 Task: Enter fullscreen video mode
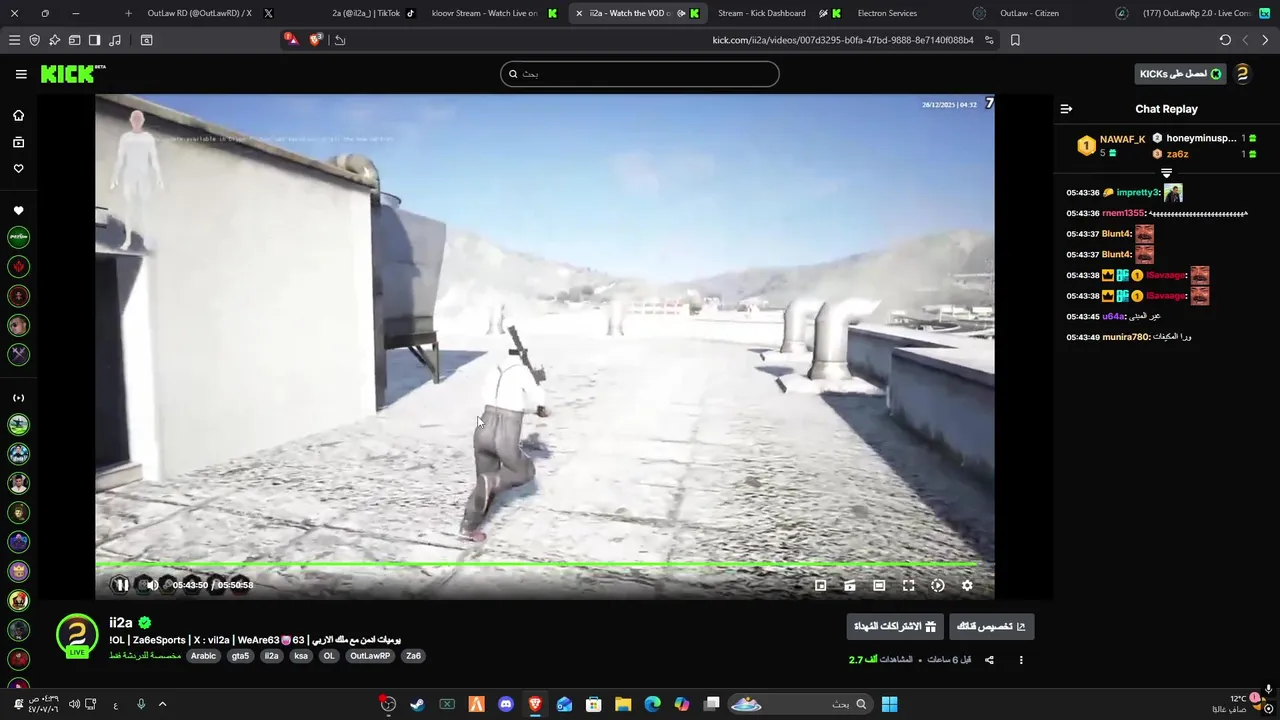pos(908,586)
